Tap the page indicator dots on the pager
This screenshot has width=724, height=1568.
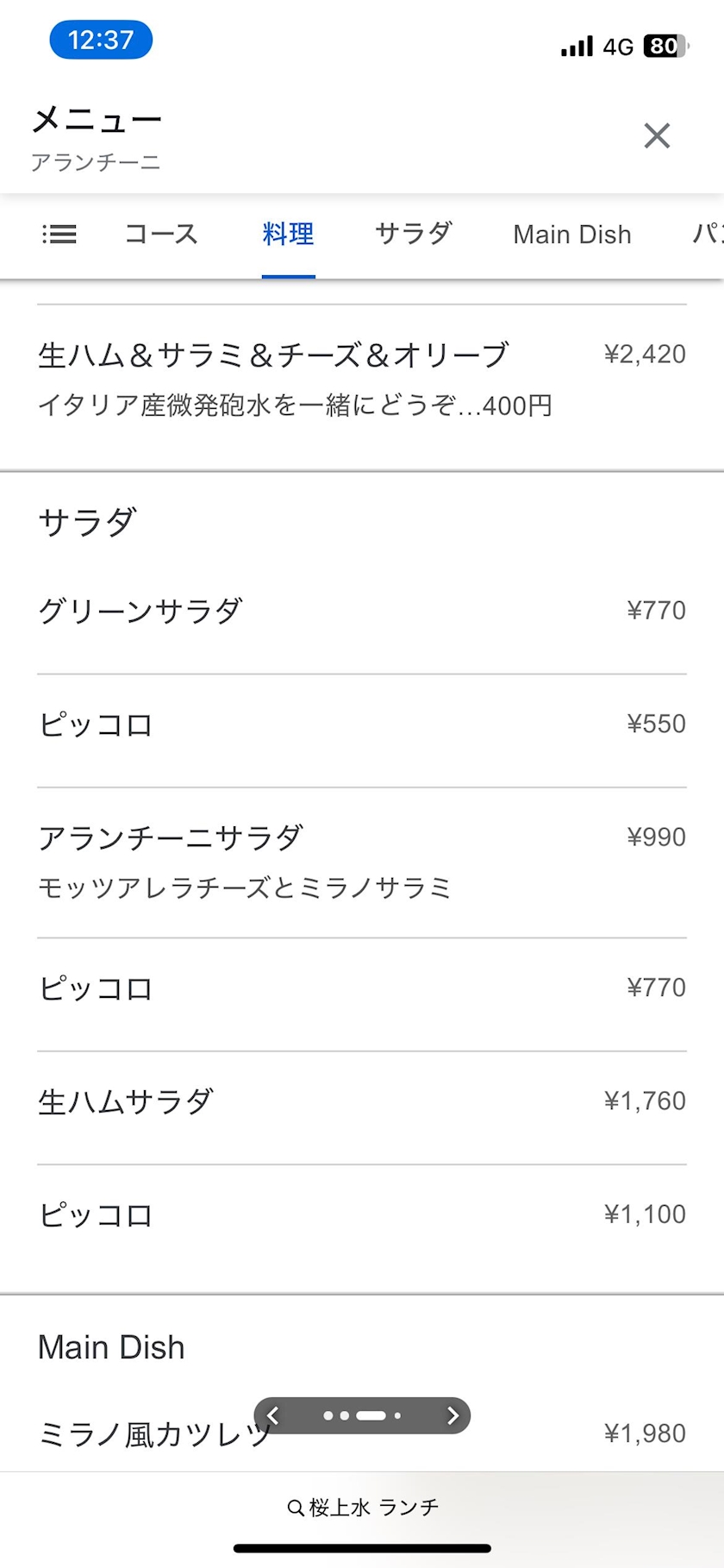click(362, 1415)
